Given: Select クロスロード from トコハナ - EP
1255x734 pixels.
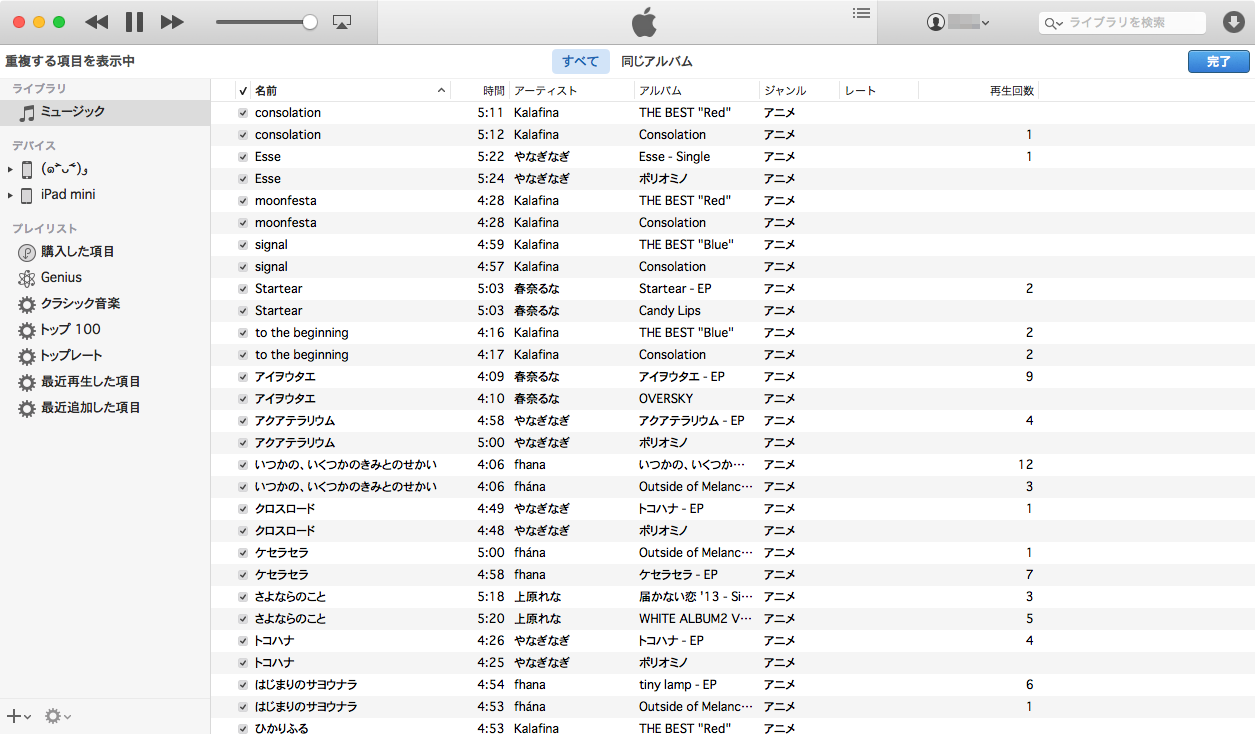Looking at the screenshot, I should tap(732, 509).
